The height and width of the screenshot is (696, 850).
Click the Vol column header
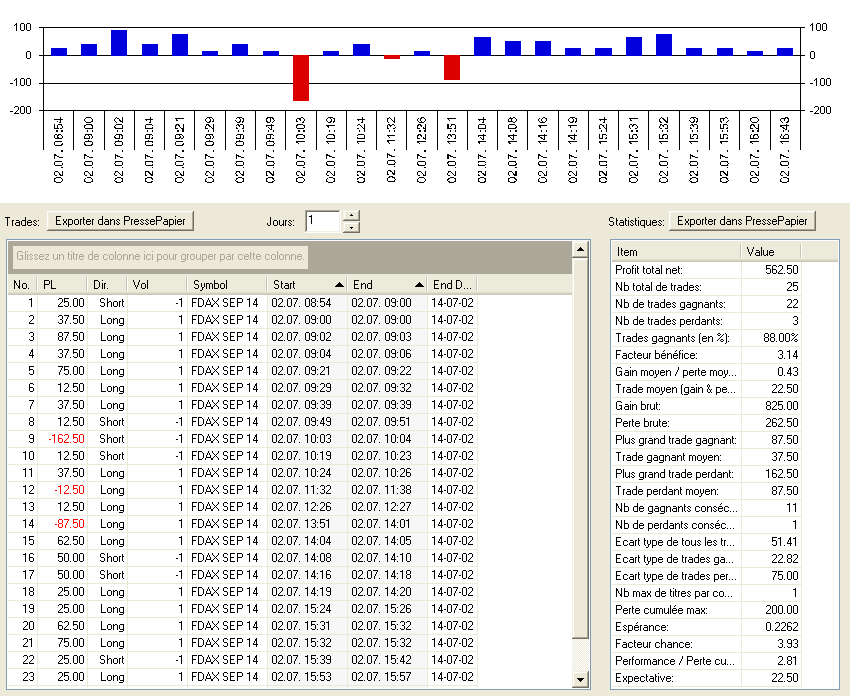click(156, 285)
